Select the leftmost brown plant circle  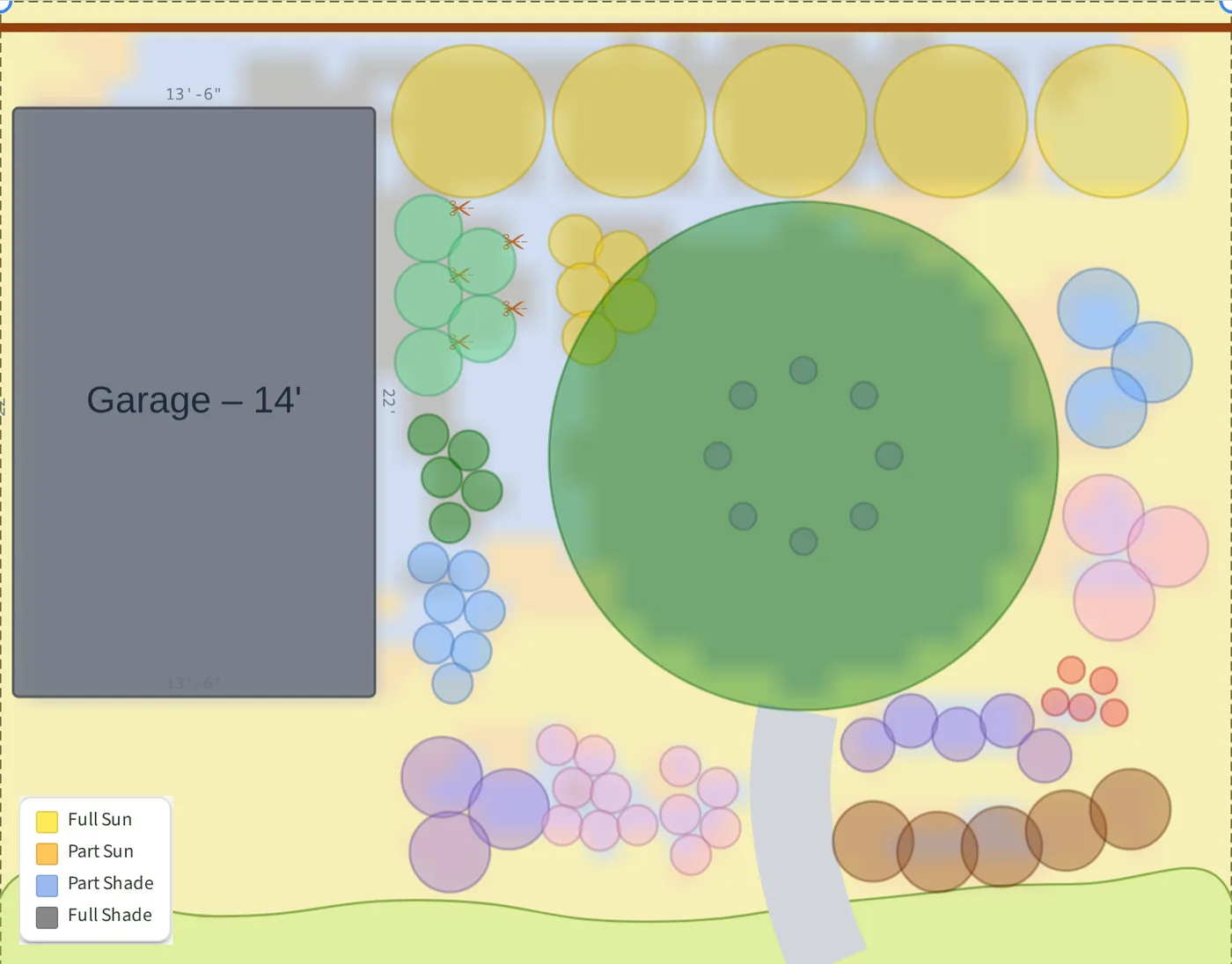[873, 841]
